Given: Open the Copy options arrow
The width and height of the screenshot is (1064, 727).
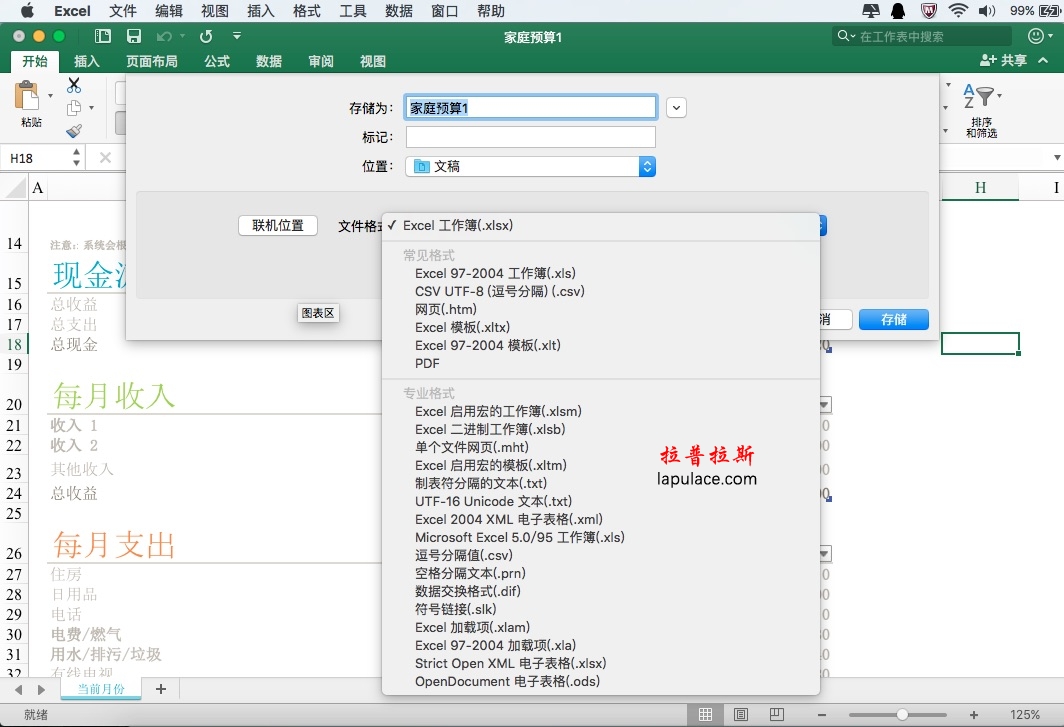Looking at the screenshot, I should pyautogui.click(x=91, y=108).
